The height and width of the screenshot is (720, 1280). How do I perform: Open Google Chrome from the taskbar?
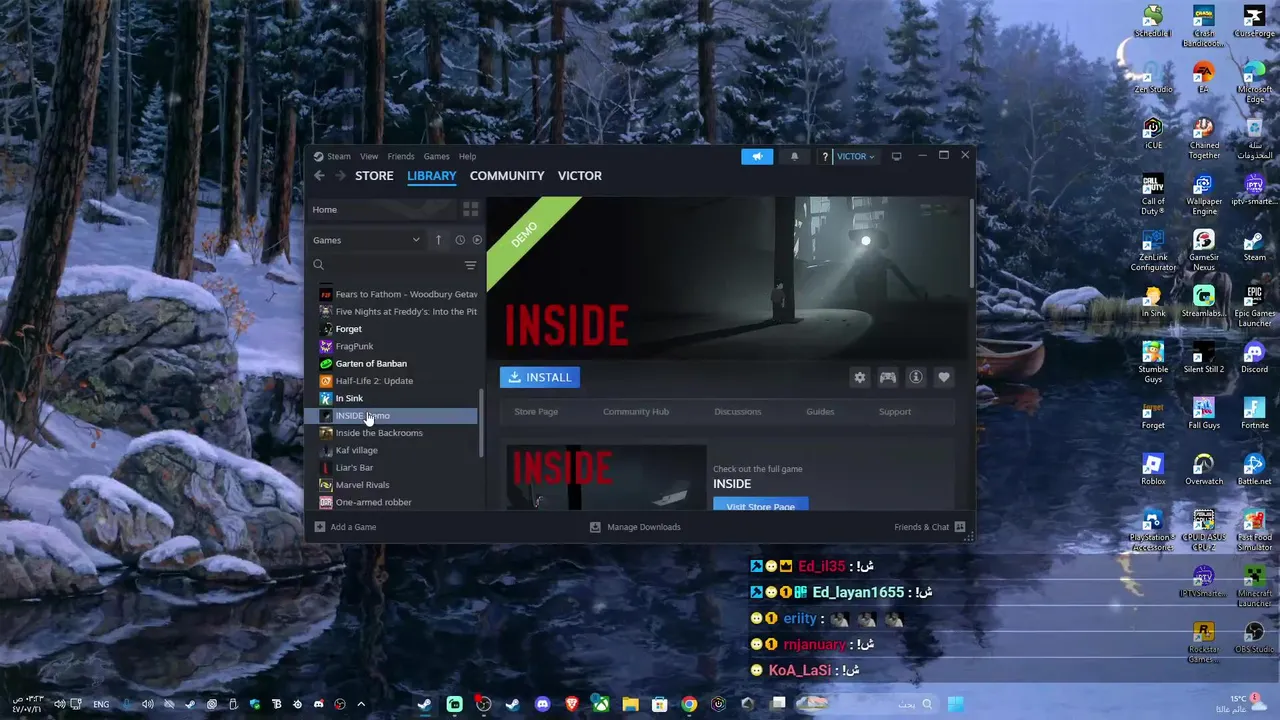click(689, 704)
